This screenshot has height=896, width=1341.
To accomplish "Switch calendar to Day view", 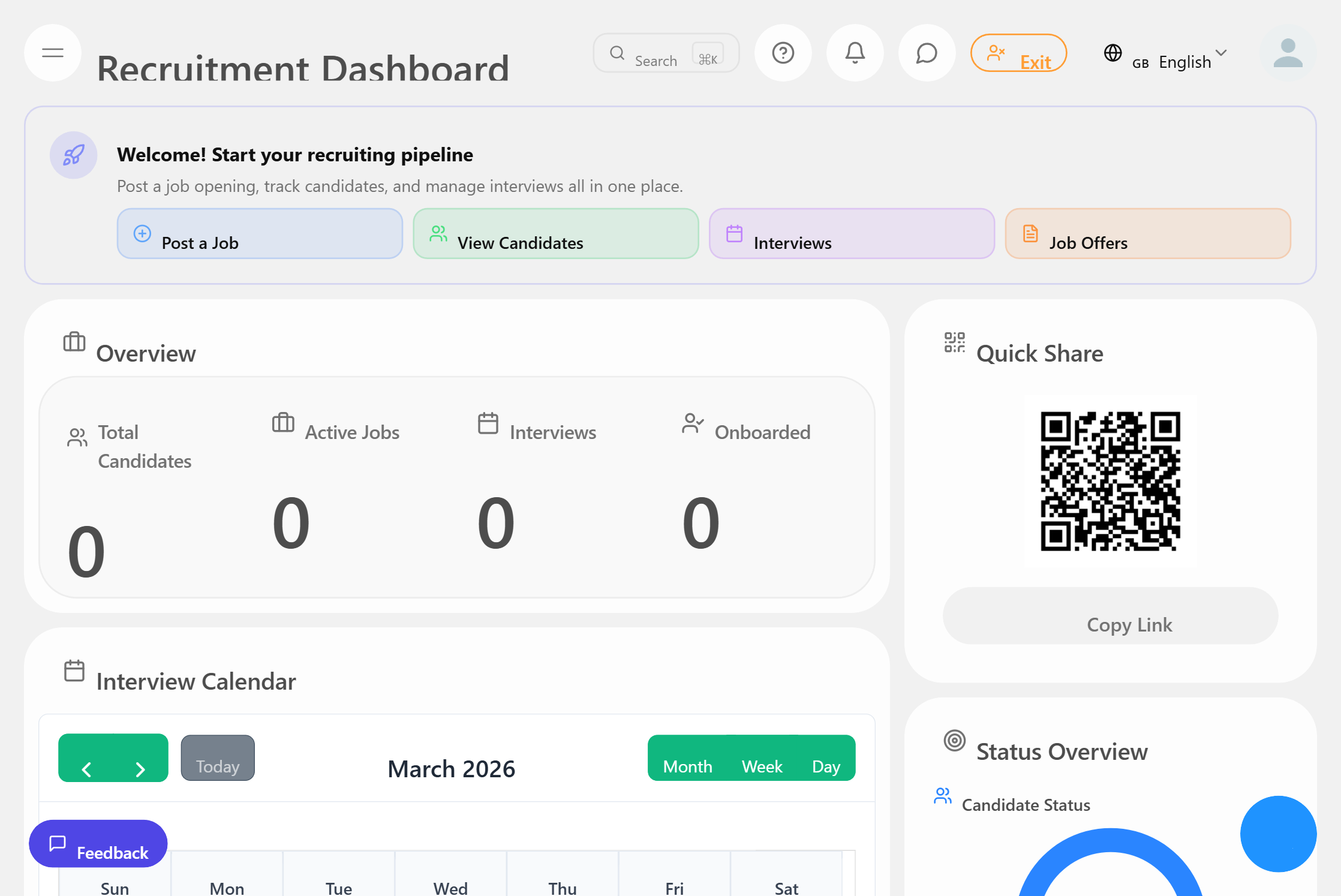I will (826, 766).
